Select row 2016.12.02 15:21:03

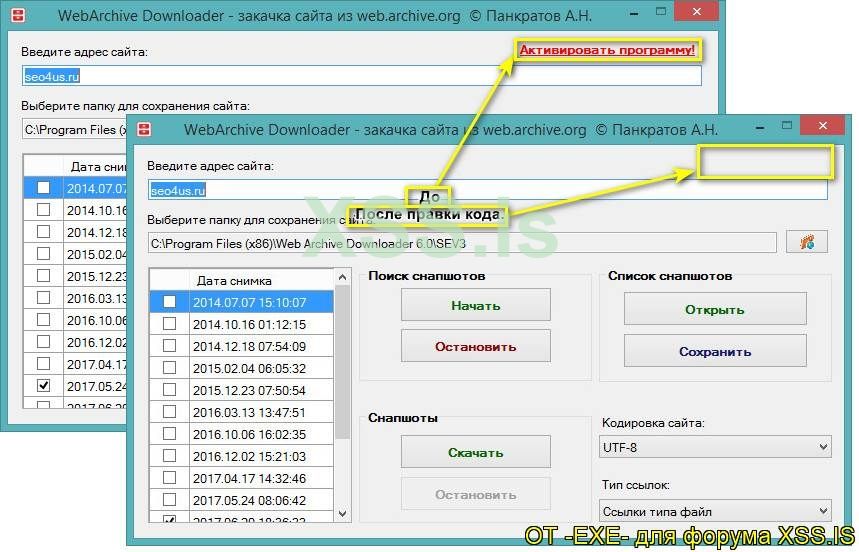click(241, 456)
